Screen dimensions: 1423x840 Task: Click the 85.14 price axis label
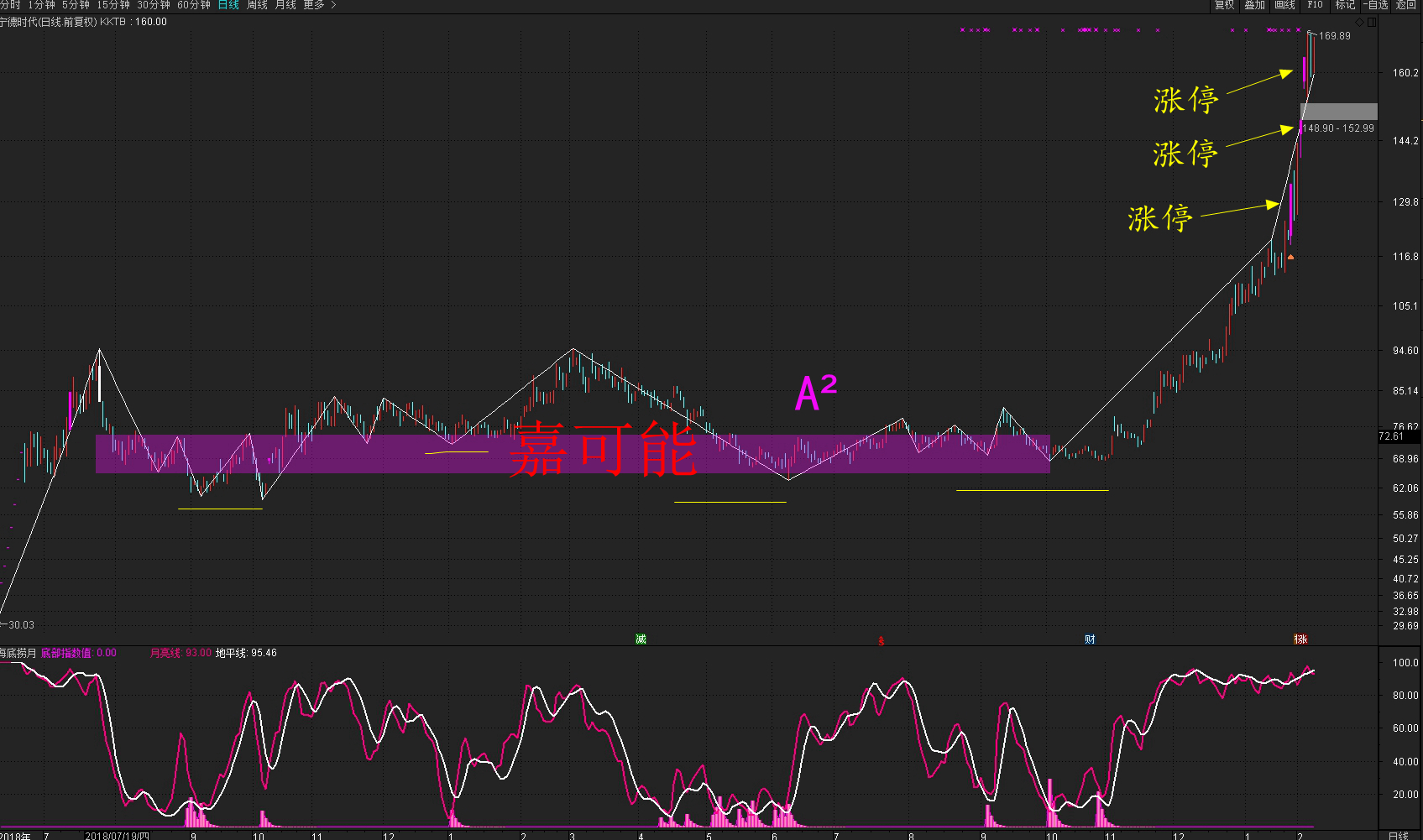pyautogui.click(x=1405, y=391)
